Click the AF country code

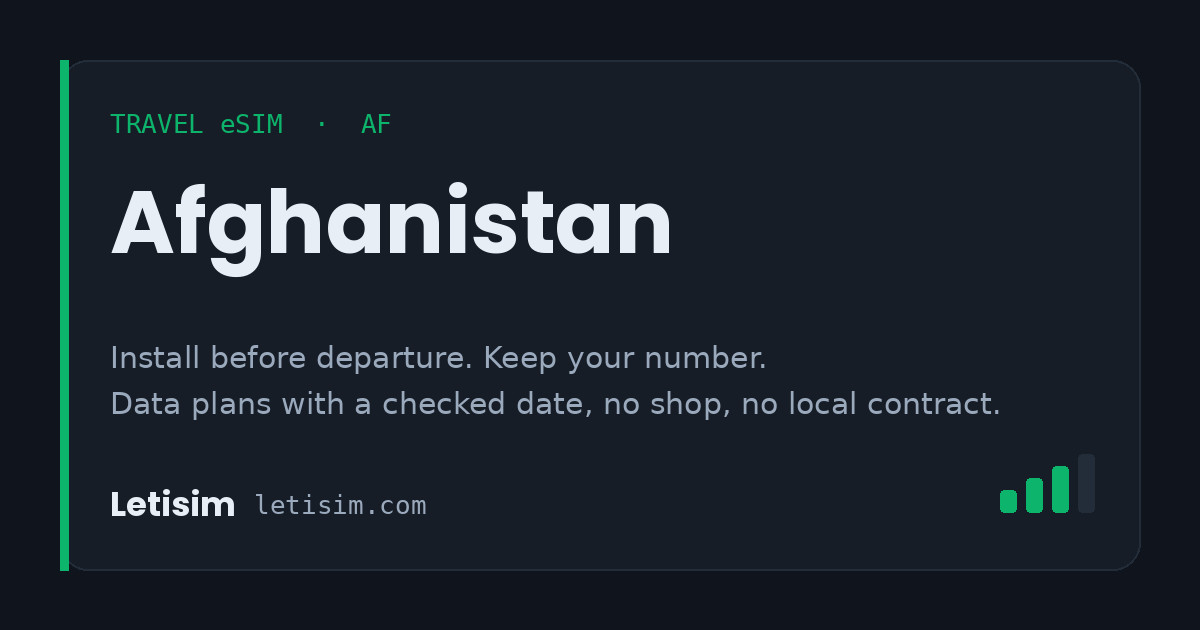click(x=376, y=125)
